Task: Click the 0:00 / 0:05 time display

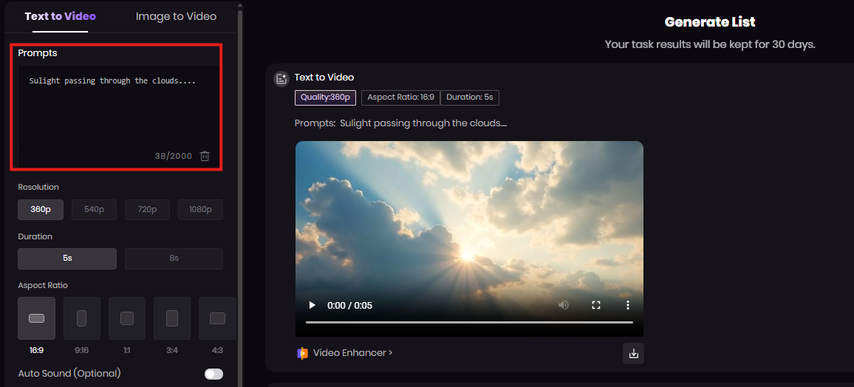Action: [350, 305]
